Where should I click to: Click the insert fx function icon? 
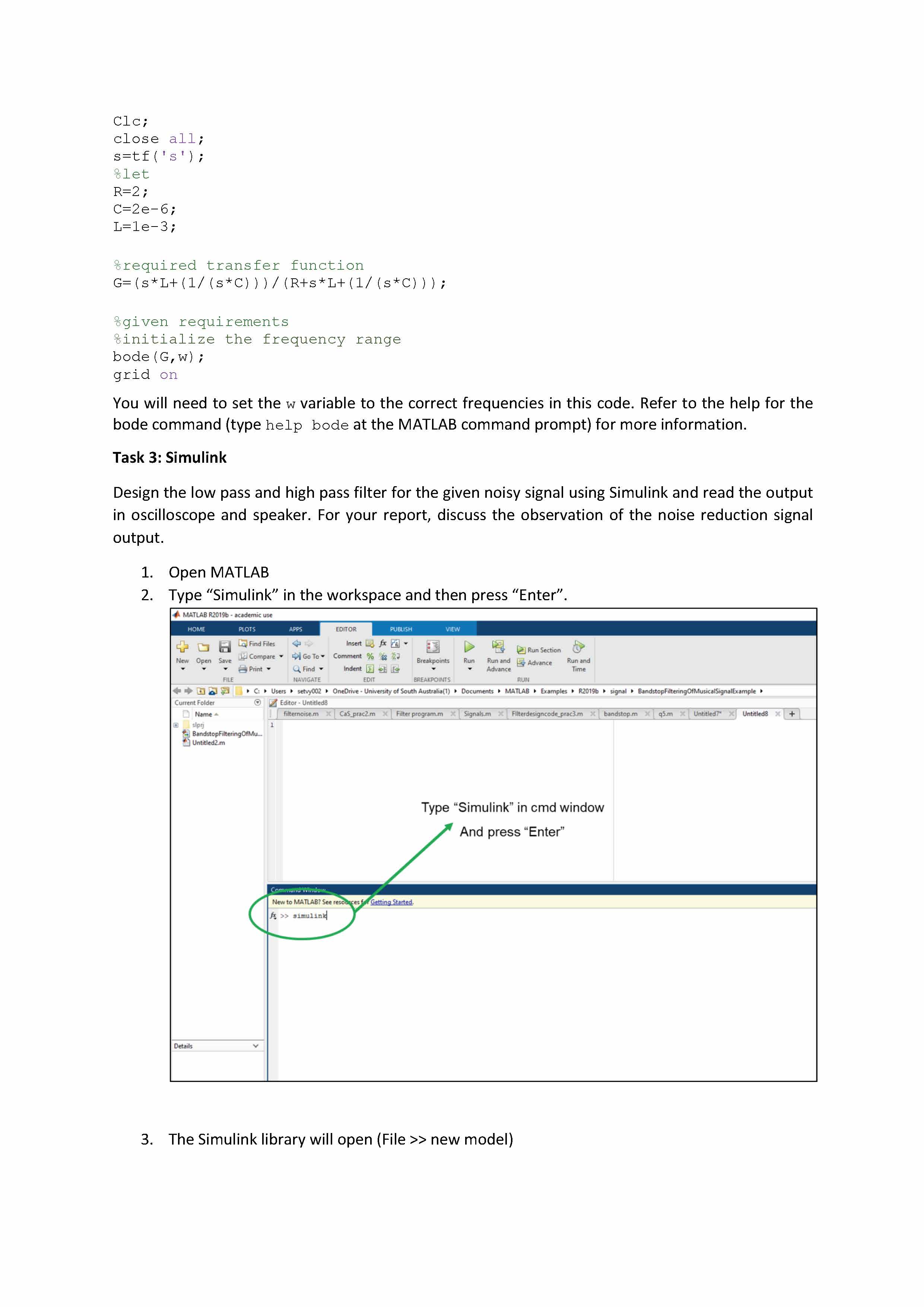[x=383, y=643]
